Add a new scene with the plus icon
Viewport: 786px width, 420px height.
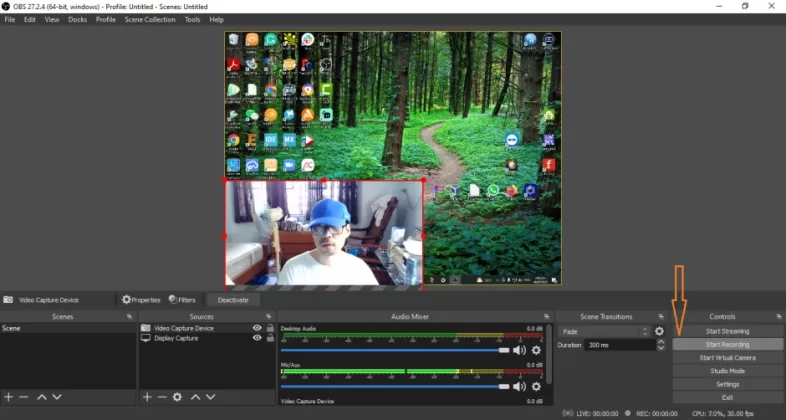(9, 397)
